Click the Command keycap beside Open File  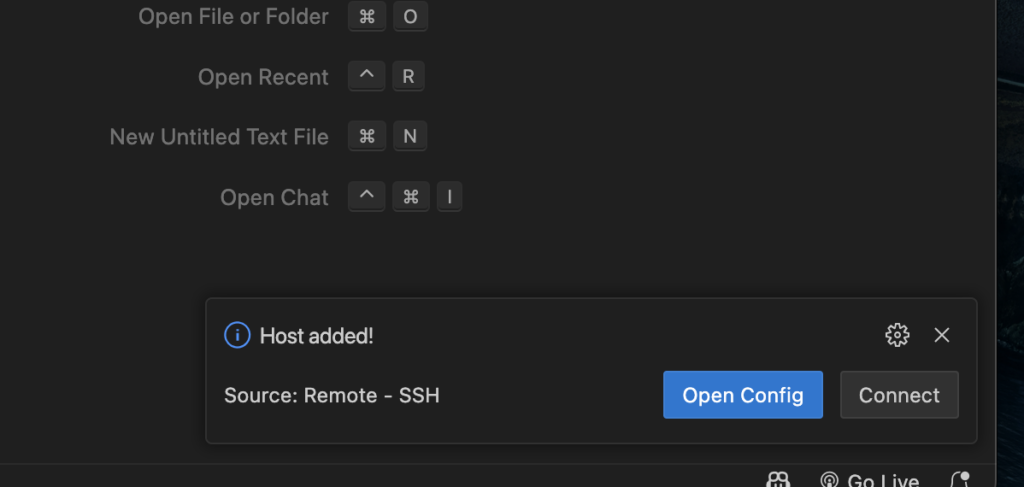(366, 16)
